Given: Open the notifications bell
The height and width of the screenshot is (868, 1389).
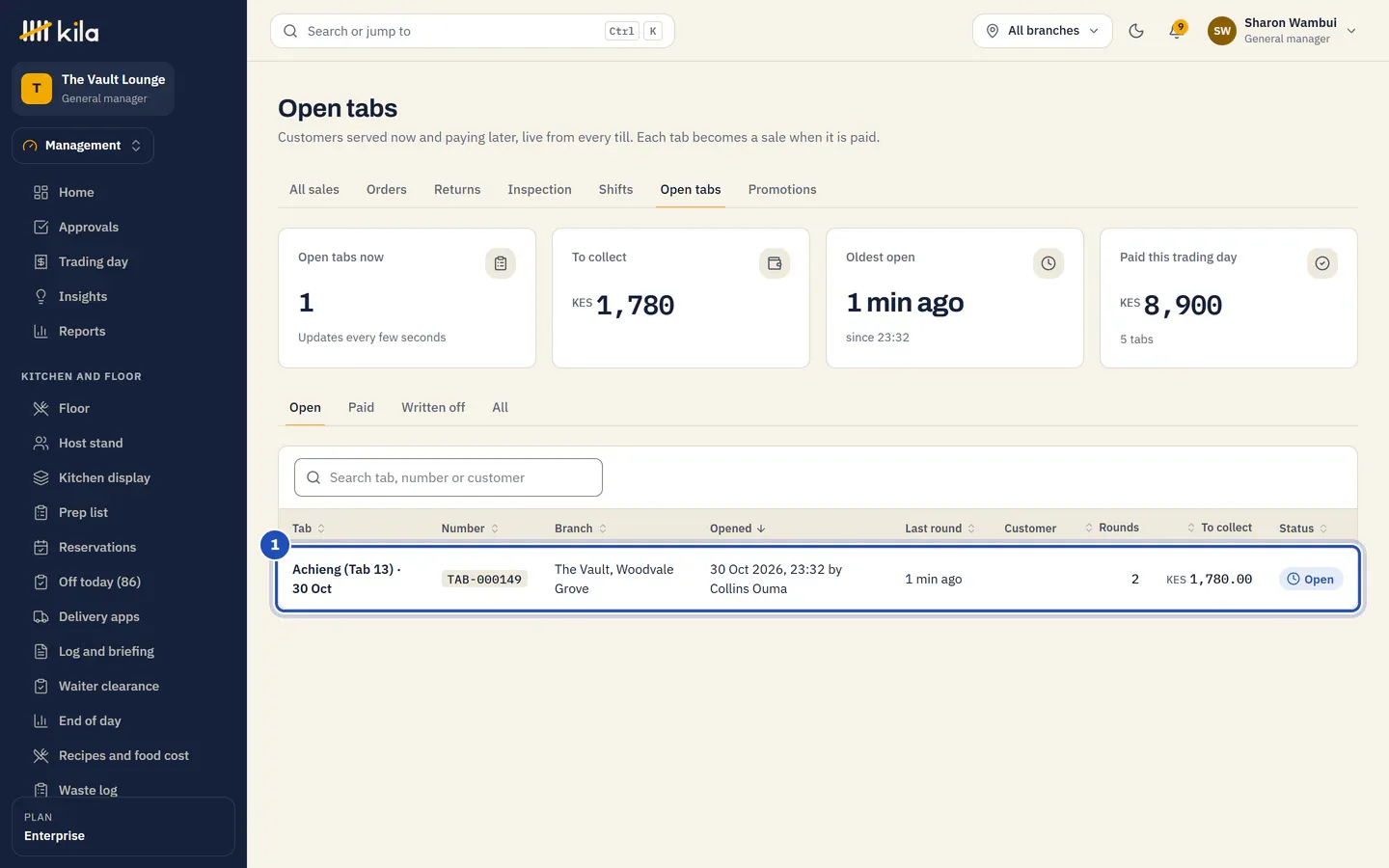Looking at the screenshot, I should click(x=1176, y=31).
